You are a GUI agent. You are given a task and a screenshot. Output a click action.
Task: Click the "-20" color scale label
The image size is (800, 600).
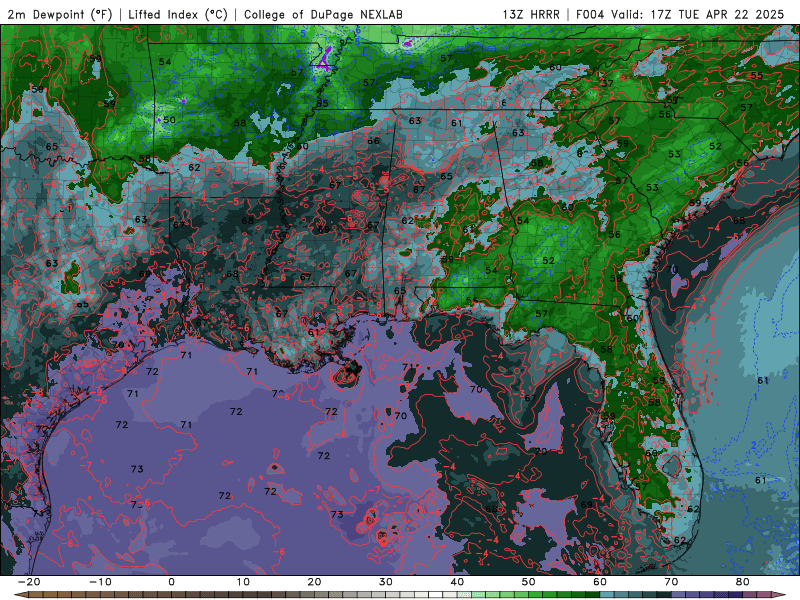[29, 582]
